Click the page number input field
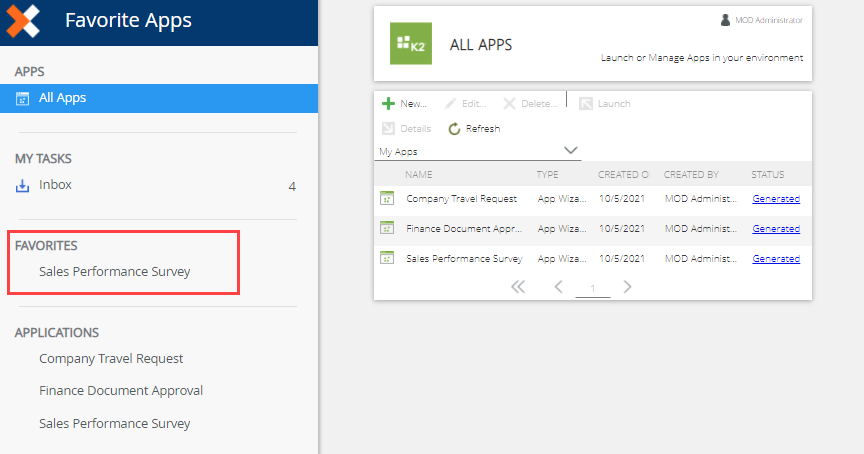The width and height of the screenshot is (864, 454). (593, 288)
